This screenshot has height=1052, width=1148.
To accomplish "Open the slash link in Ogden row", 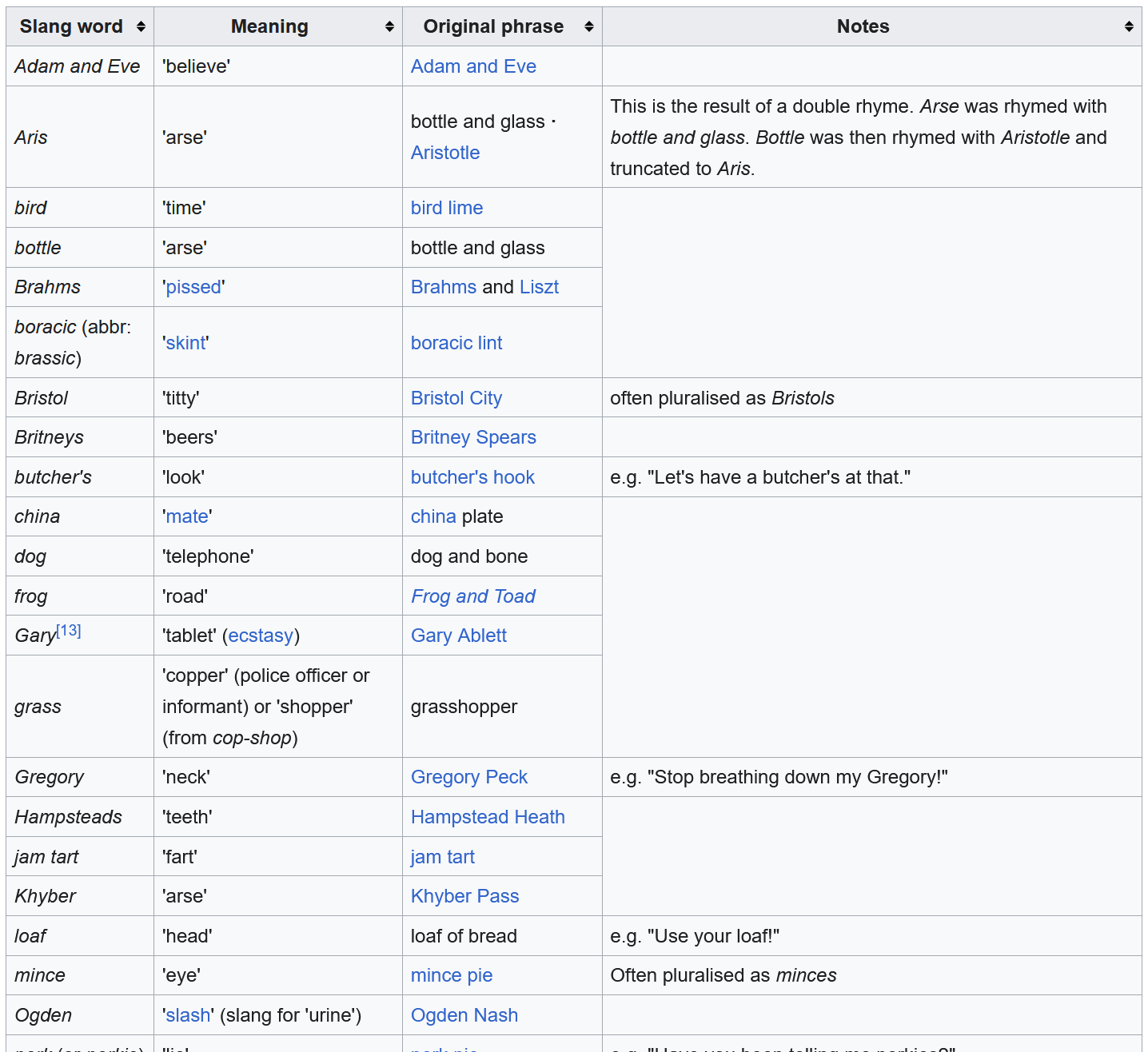I will 188,1015.
